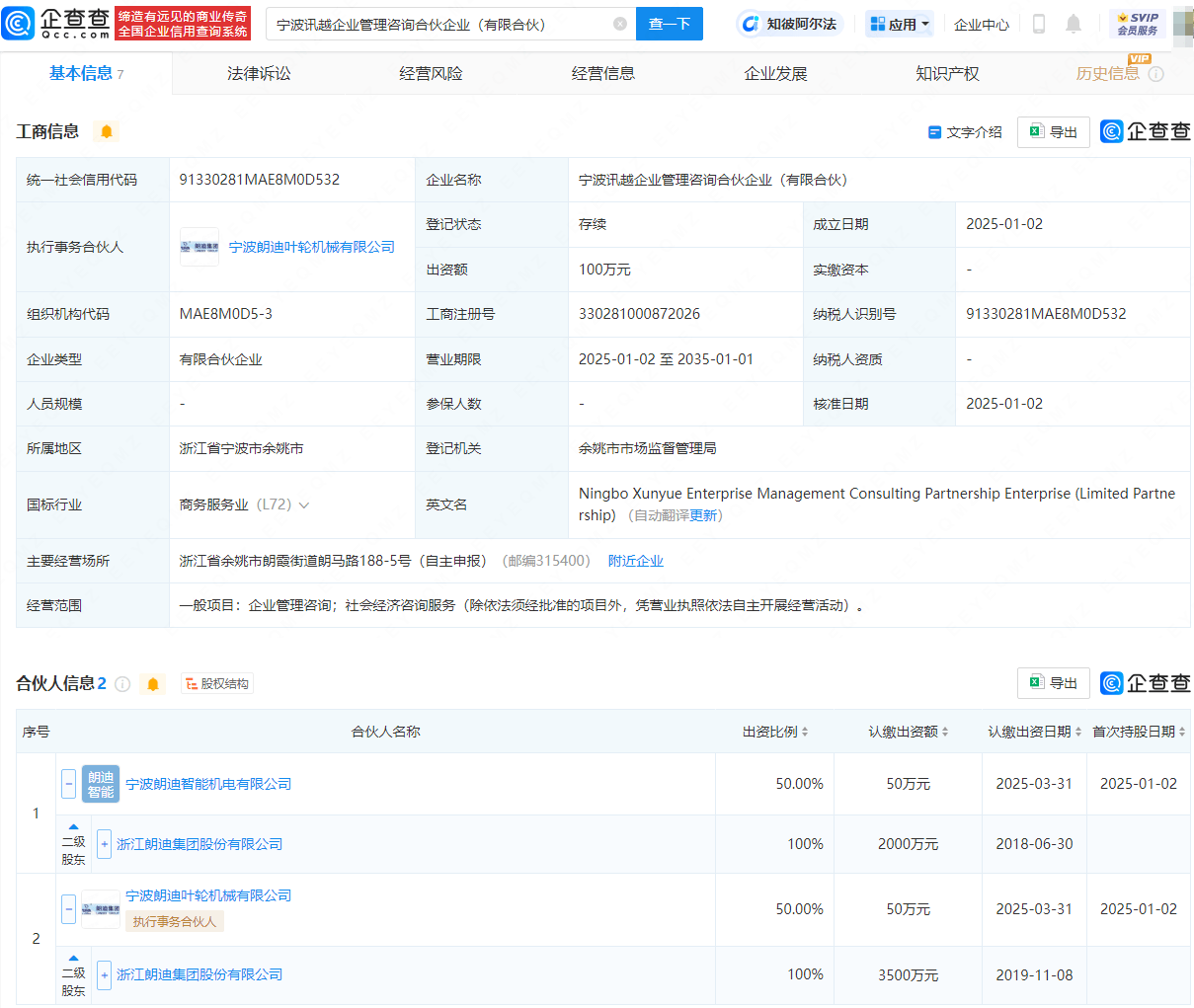
Task: Click bell icon next to 工商信息
Action: point(107,131)
